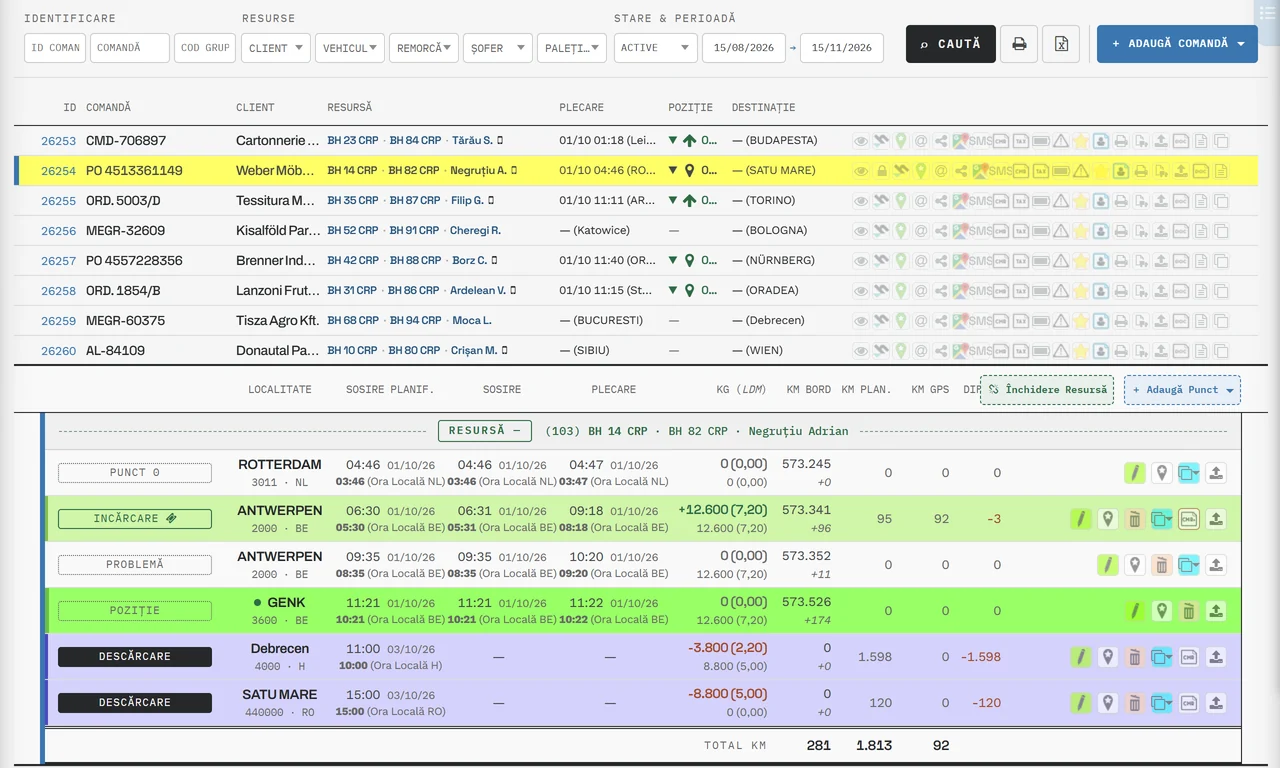Toggle the eye icon in the ORD. 5003/D row
The height and width of the screenshot is (768, 1280).
[x=861, y=201]
